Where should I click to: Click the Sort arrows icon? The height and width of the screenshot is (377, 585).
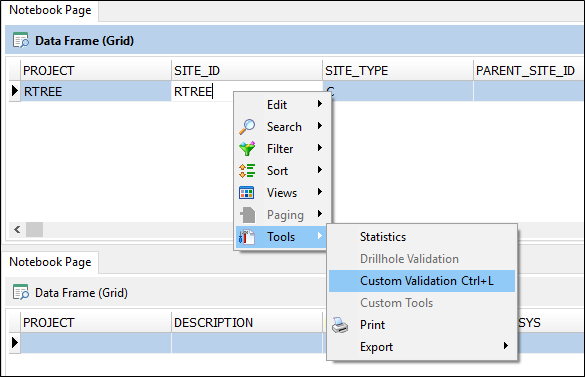tap(247, 171)
